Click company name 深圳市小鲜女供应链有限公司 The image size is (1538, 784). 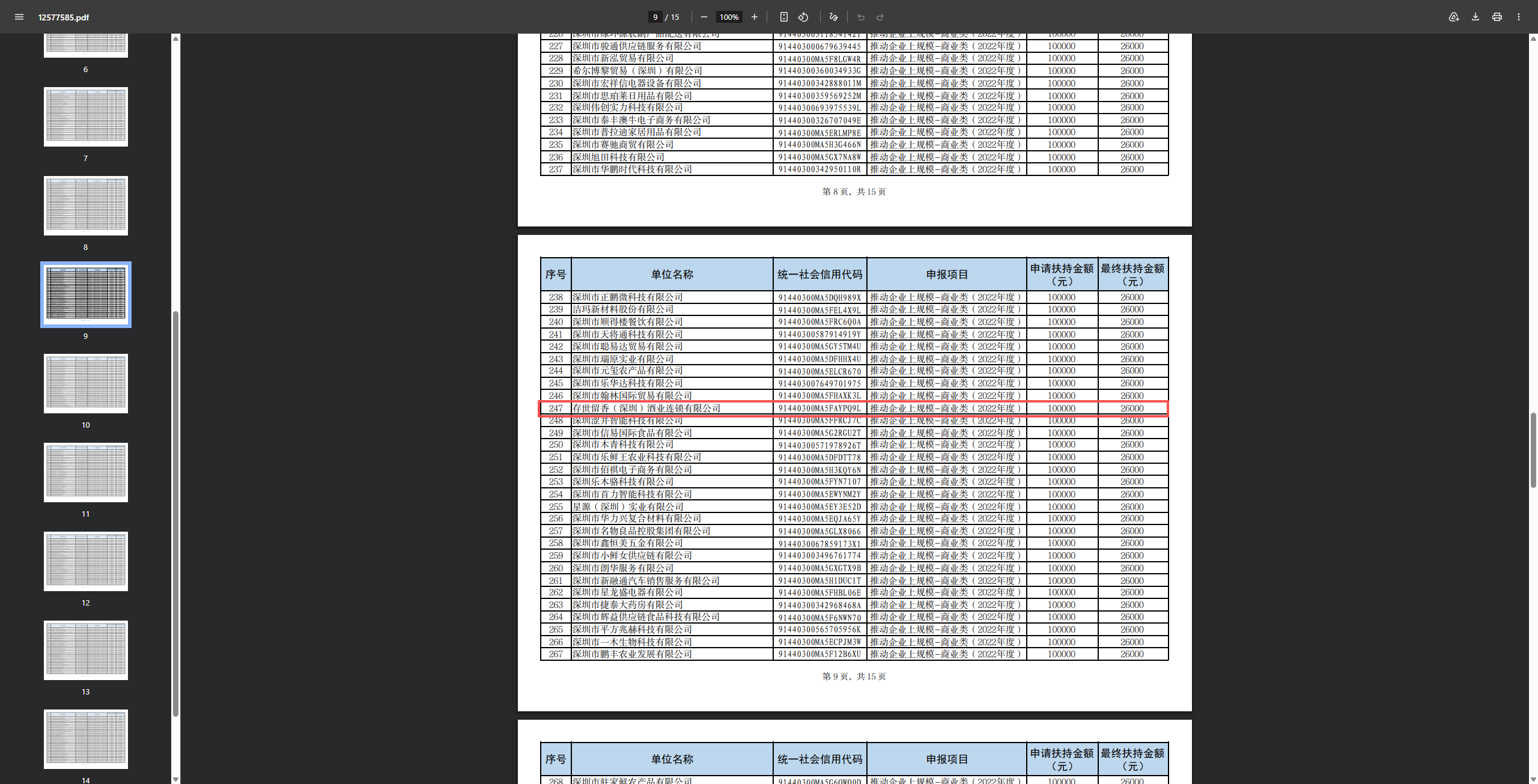[632, 556]
